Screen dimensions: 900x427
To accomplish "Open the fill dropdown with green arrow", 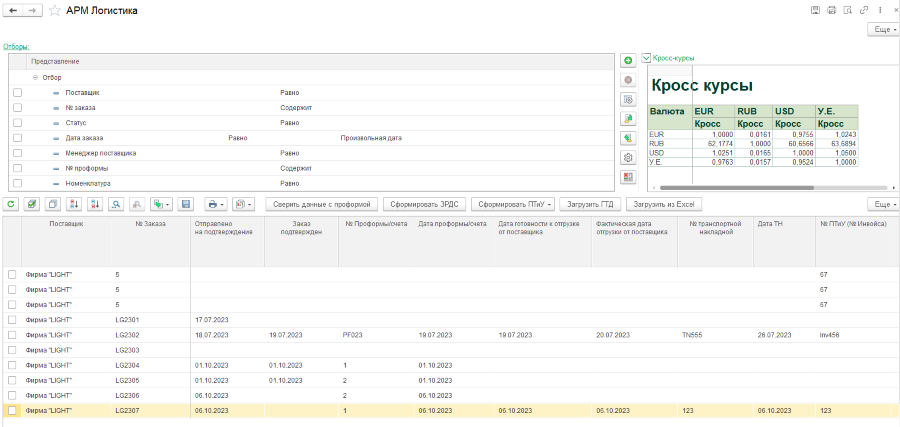I will 161,204.
